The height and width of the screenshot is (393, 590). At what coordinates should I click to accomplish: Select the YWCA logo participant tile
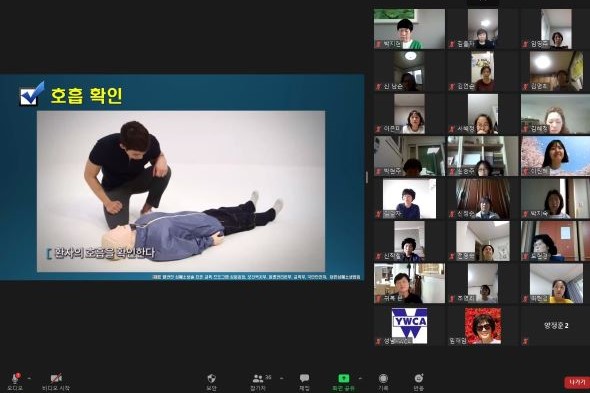(409, 326)
